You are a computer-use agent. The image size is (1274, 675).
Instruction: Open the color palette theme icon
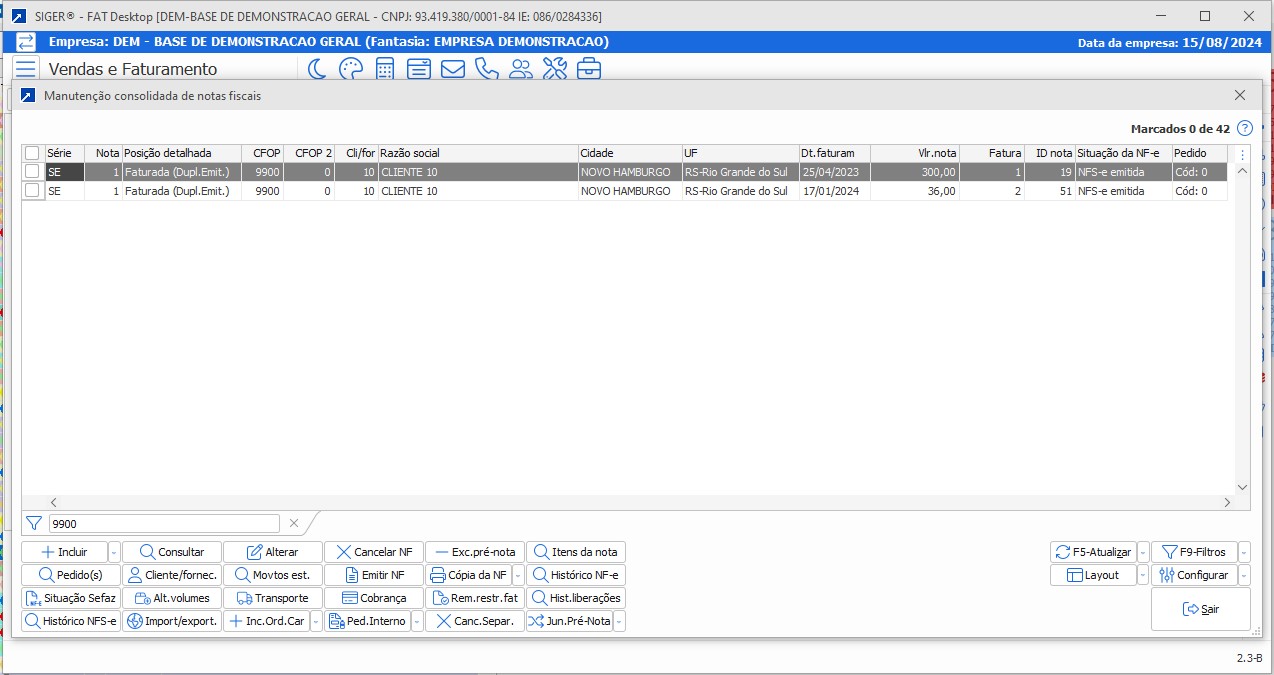tap(350, 69)
